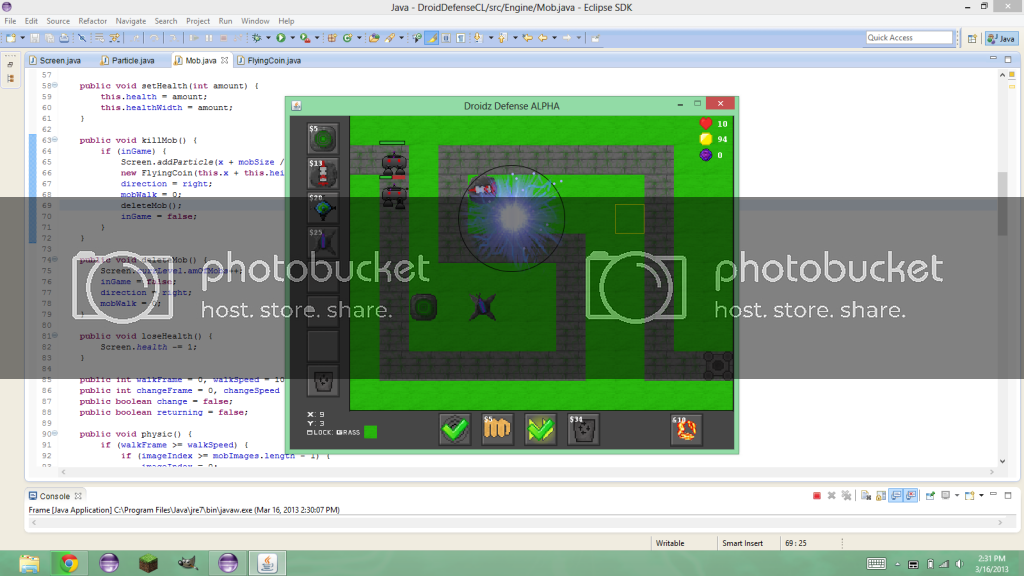Open the Open Console dropdown arrow
This screenshot has height=576, width=1024.
(981, 496)
